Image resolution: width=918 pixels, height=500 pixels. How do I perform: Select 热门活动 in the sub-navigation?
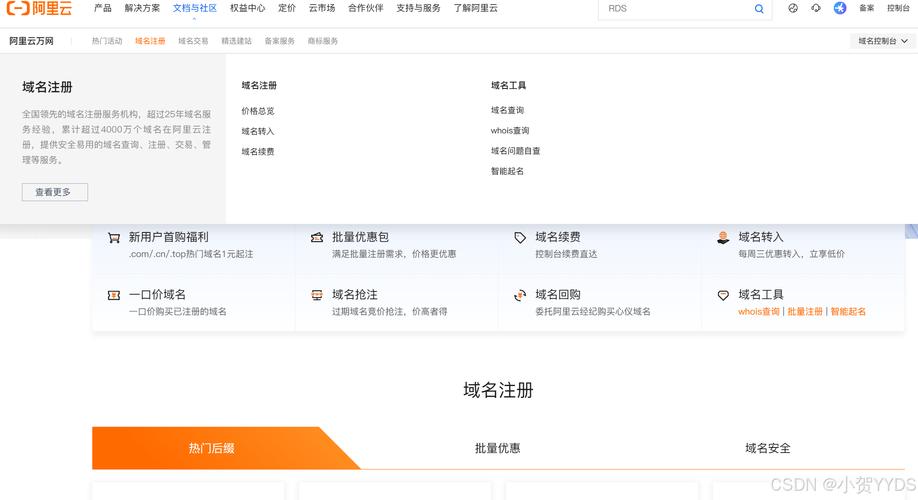(x=107, y=41)
